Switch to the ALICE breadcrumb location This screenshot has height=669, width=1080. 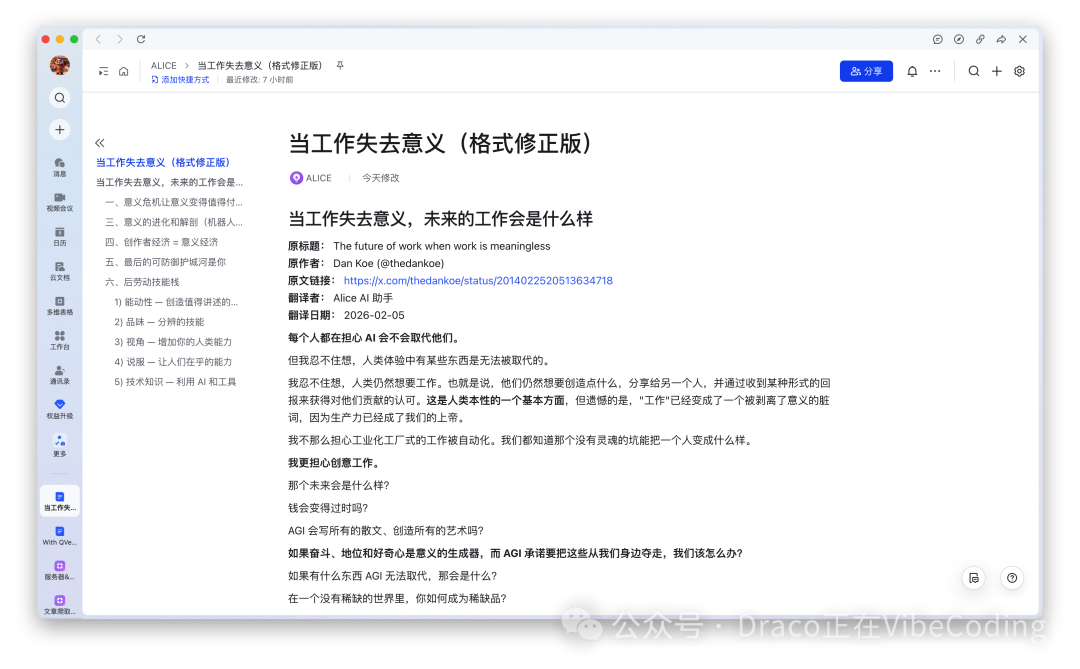tap(163, 64)
